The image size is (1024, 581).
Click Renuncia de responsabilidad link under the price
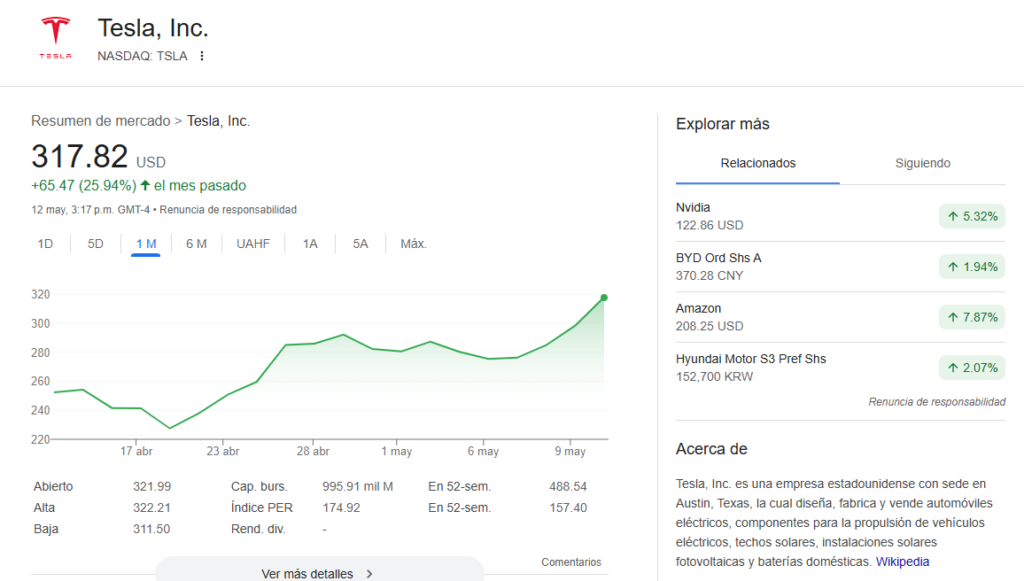pos(228,210)
